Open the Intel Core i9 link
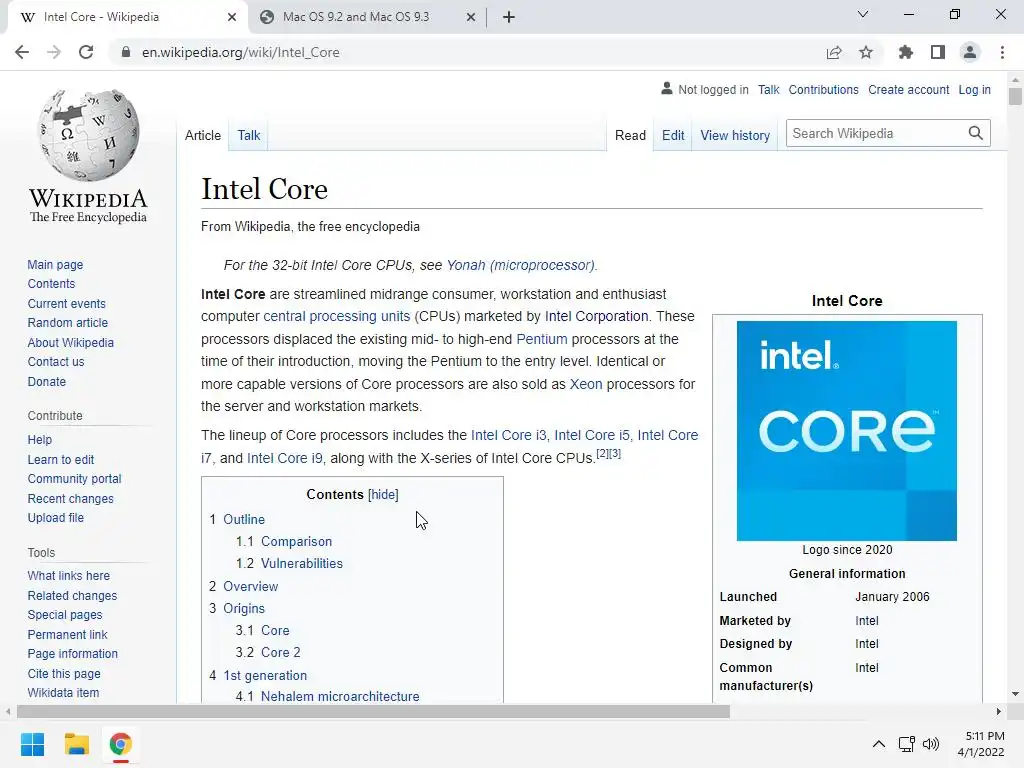 [285, 458]
